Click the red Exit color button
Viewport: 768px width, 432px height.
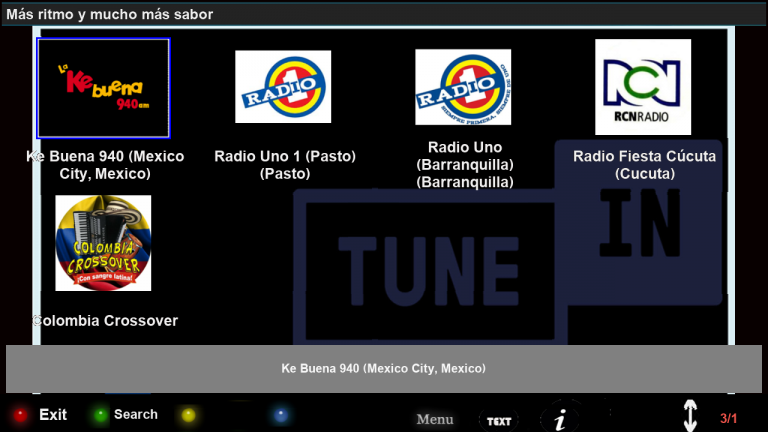point(21,415)
